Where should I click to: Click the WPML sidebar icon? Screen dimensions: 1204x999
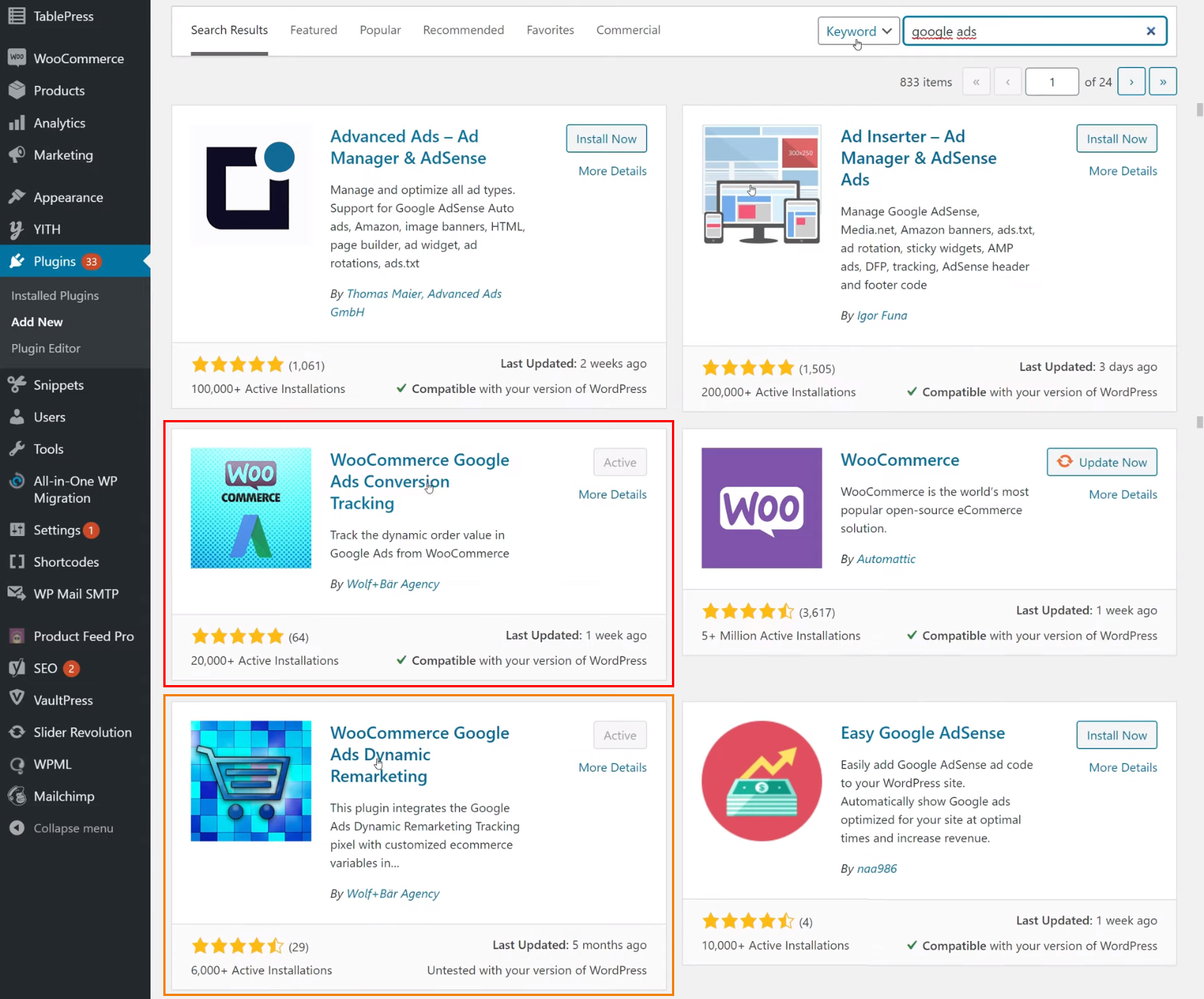[17, 764]
